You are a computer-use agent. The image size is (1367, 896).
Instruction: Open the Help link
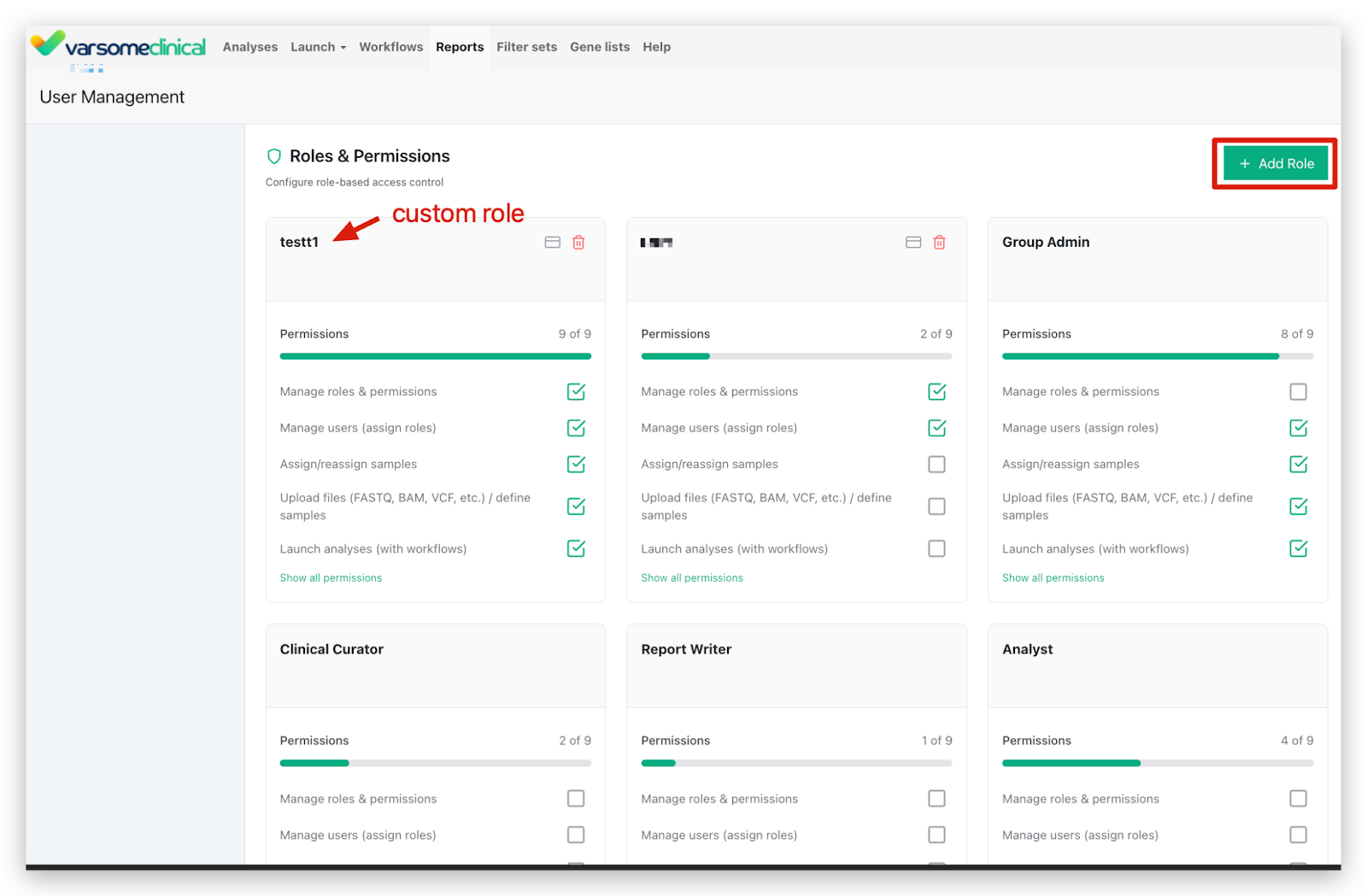coord(656,47)
